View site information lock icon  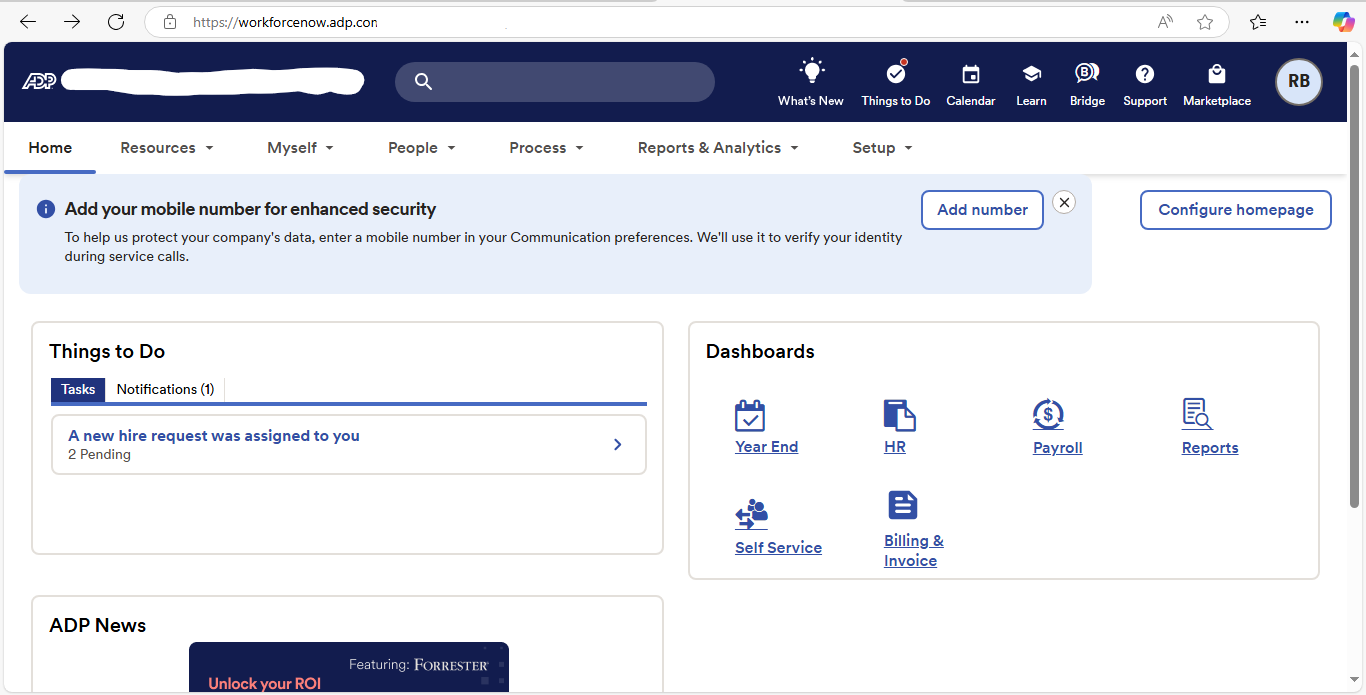pyautogui.click(x=170, y=22)
